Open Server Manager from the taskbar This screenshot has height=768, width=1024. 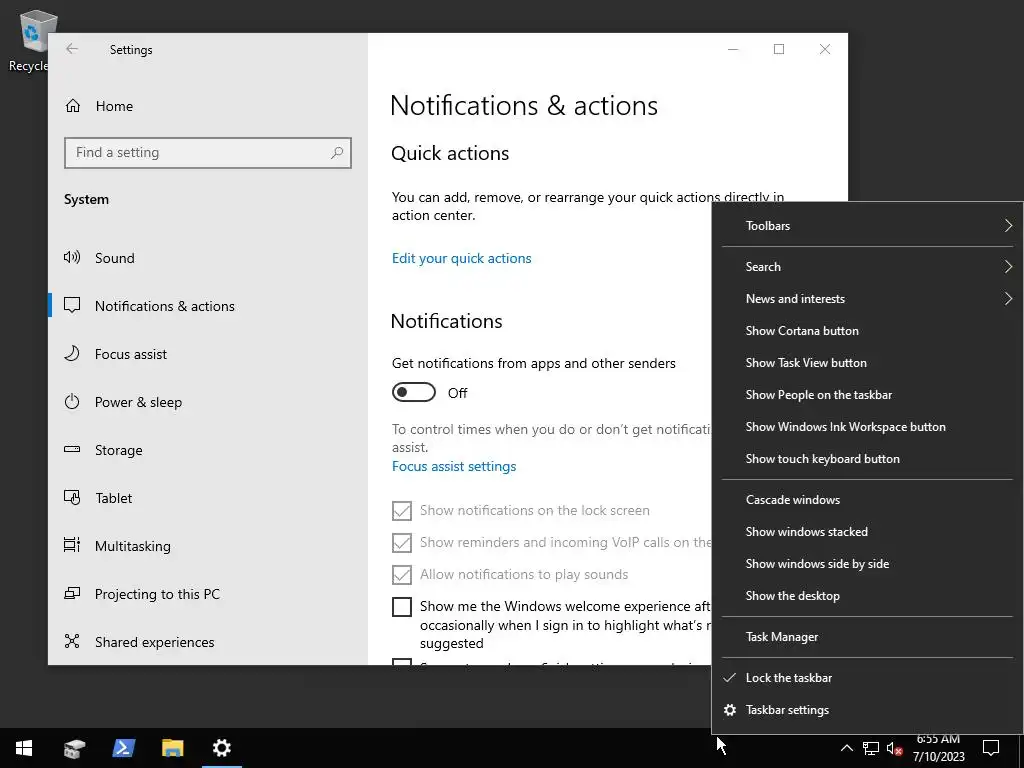pos(74,748)
